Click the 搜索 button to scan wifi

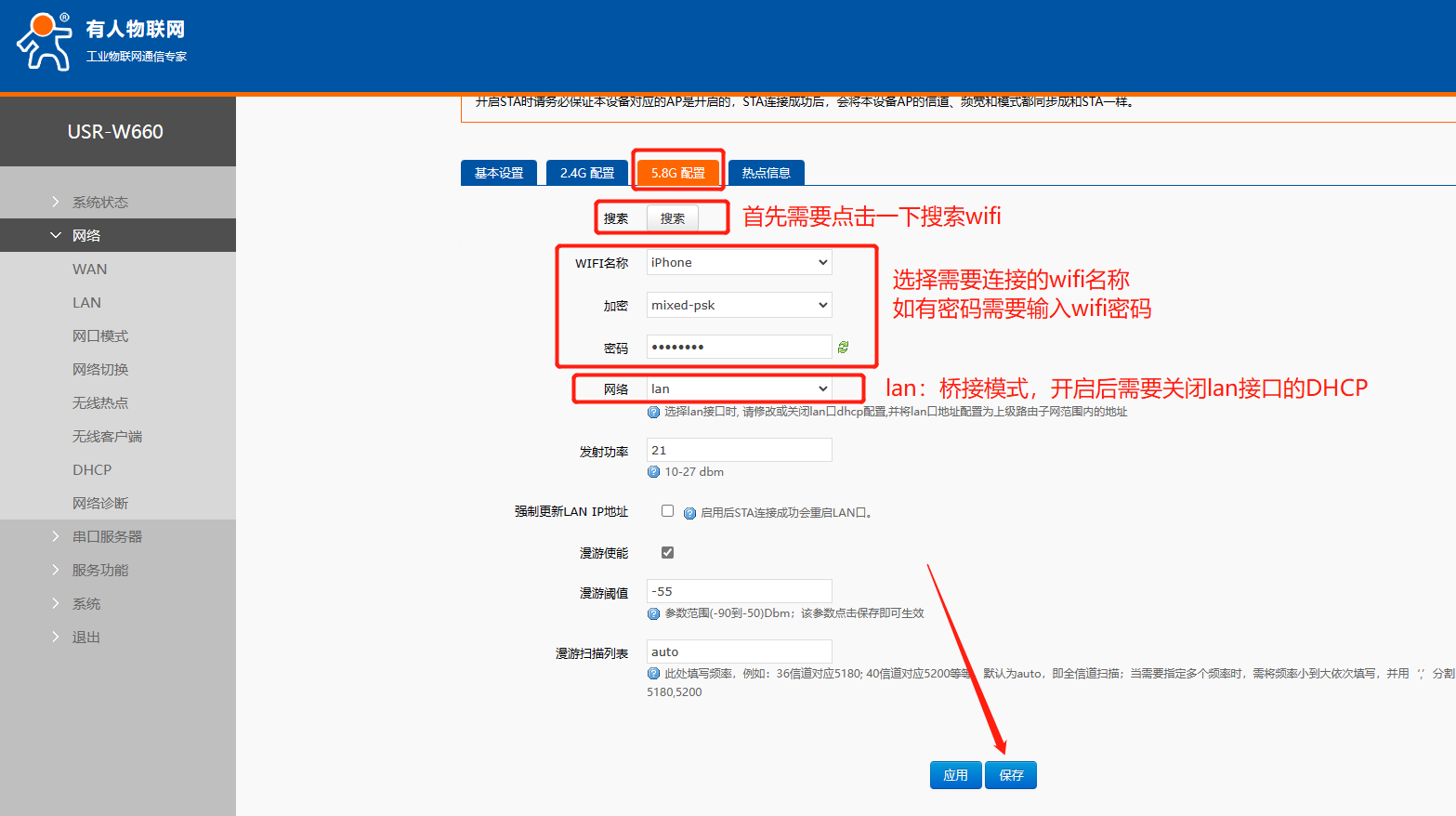pyautogui.click(x=672, y=218)
